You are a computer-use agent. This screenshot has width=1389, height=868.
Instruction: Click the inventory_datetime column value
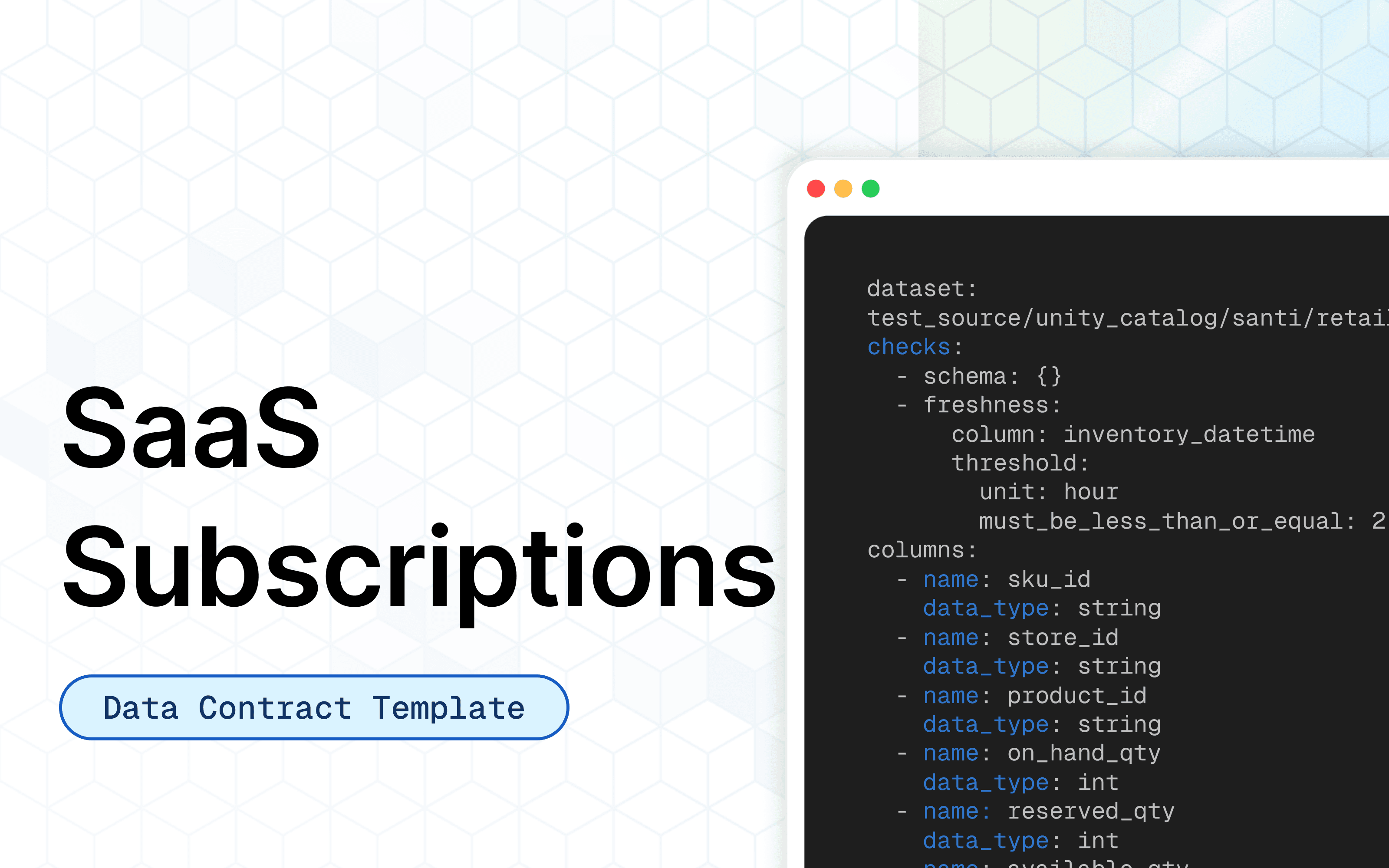point(1189,434)
